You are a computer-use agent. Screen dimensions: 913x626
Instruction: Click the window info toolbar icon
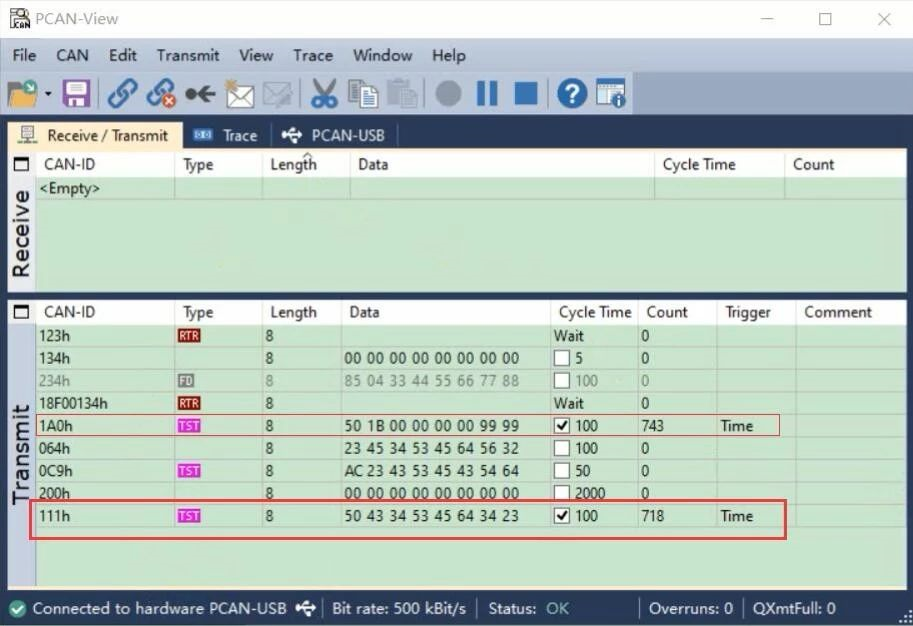tap(611, 93)
